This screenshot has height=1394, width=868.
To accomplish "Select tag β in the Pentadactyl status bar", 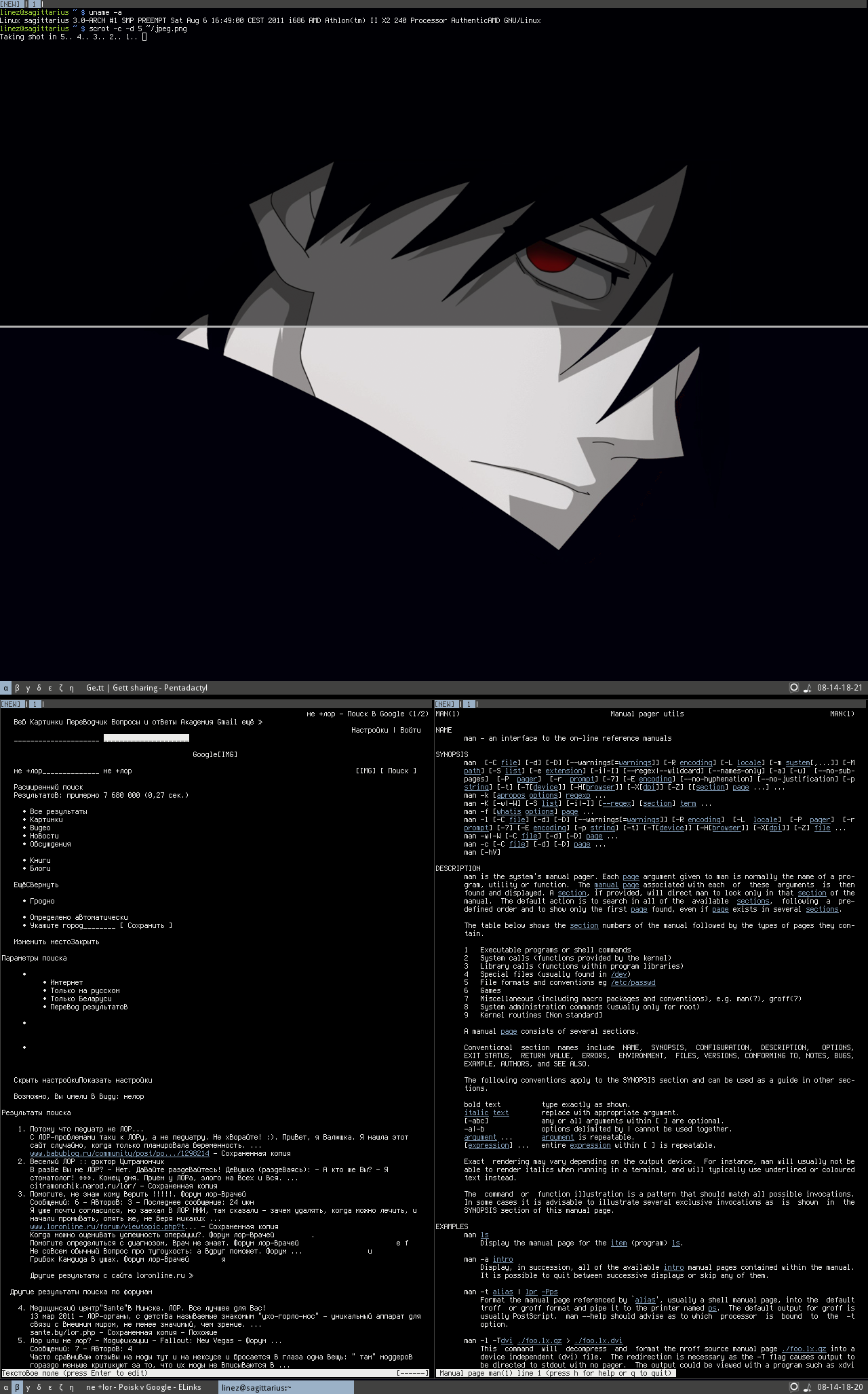I will coord(18,688).
